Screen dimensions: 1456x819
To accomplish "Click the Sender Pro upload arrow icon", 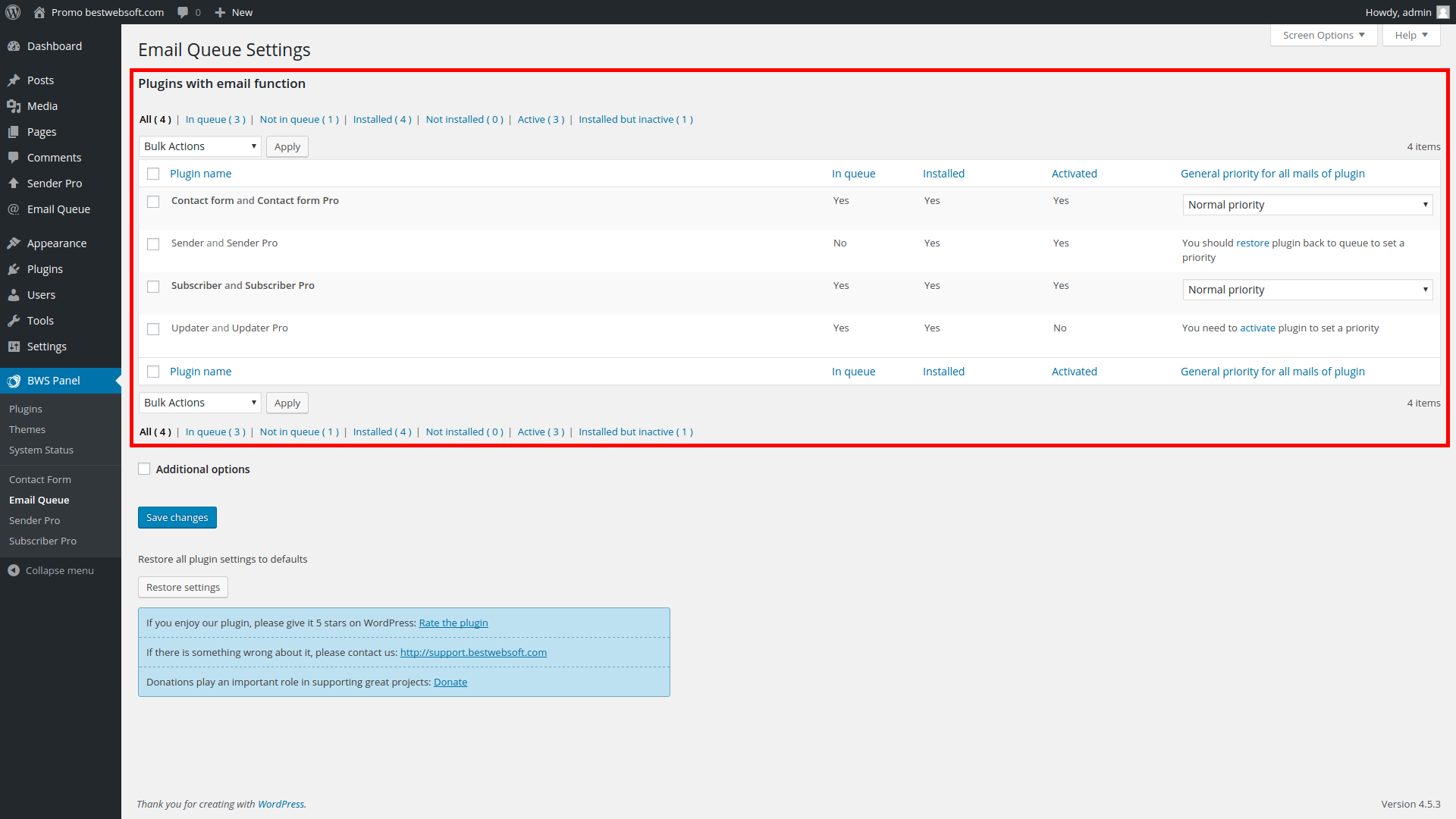I will click(x=14, y=184).
